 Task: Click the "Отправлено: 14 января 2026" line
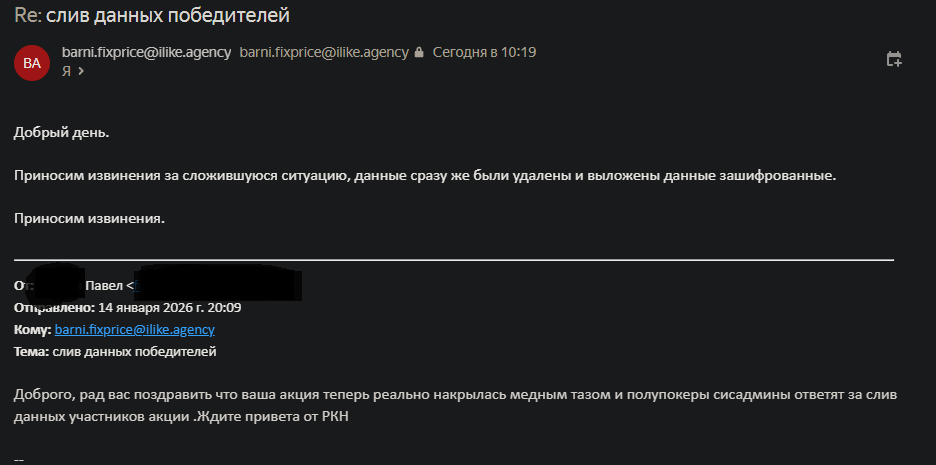[127, 307]
